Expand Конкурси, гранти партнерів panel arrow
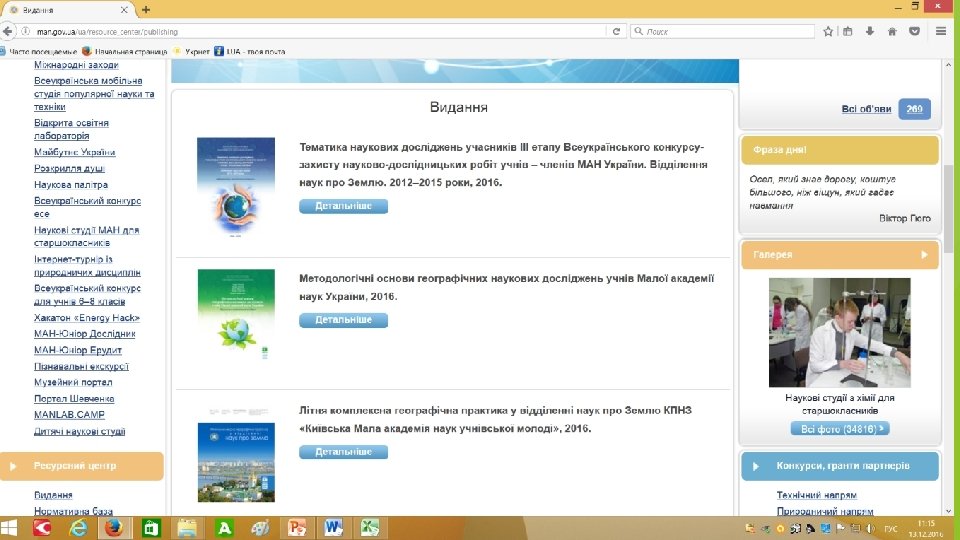This screenshot has width=960, height=540. (756, 466)
